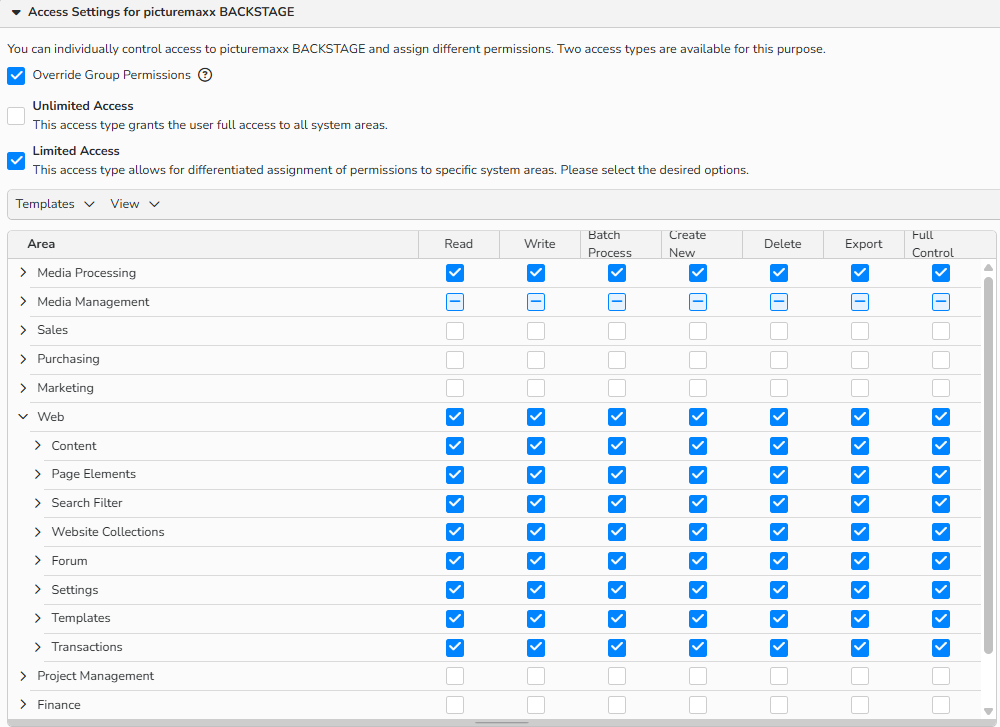The image size is (1000, 727).
Task: Check Full Control for Finance
Action: [x=941, y=705]
